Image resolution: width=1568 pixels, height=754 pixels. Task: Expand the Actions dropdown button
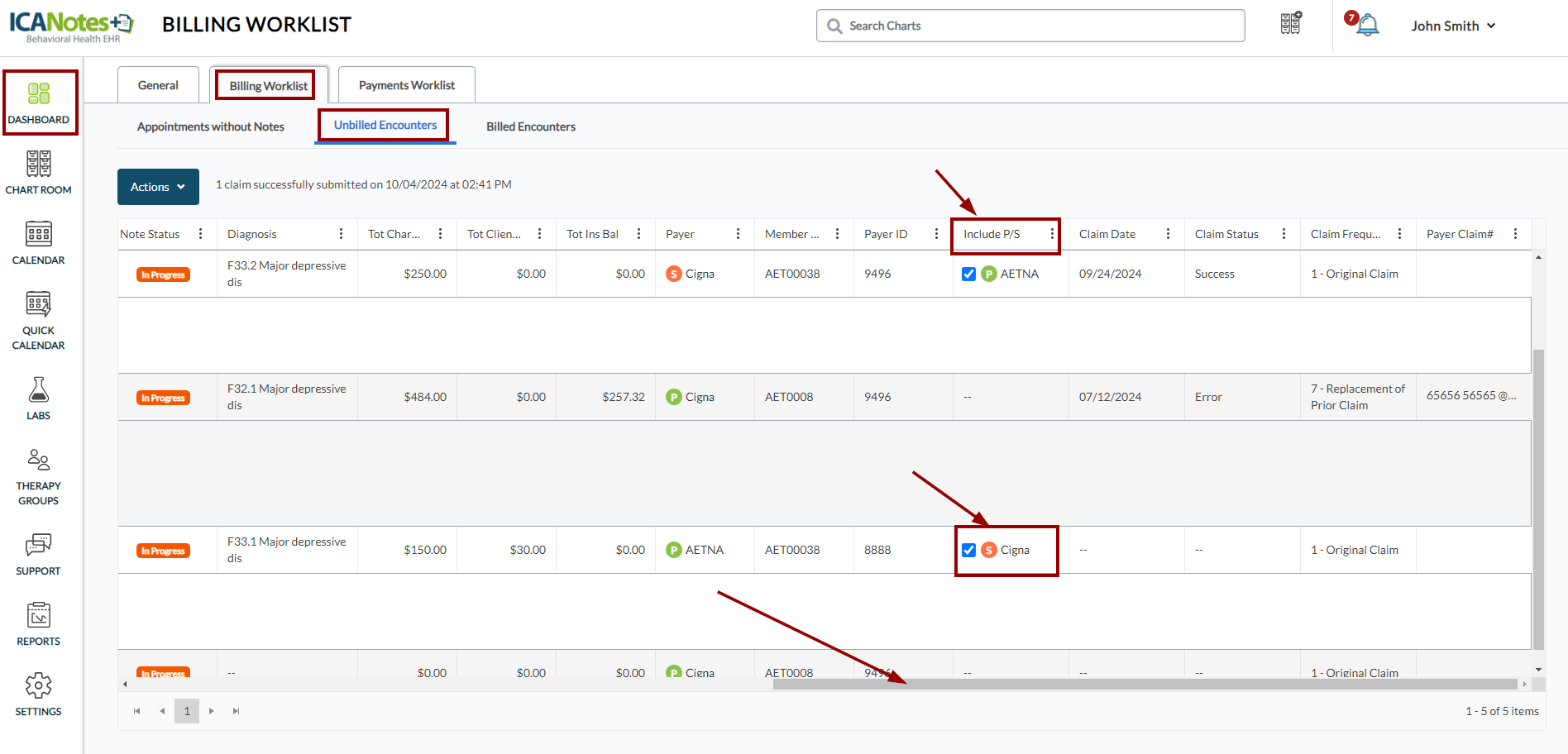click(158, 187)
